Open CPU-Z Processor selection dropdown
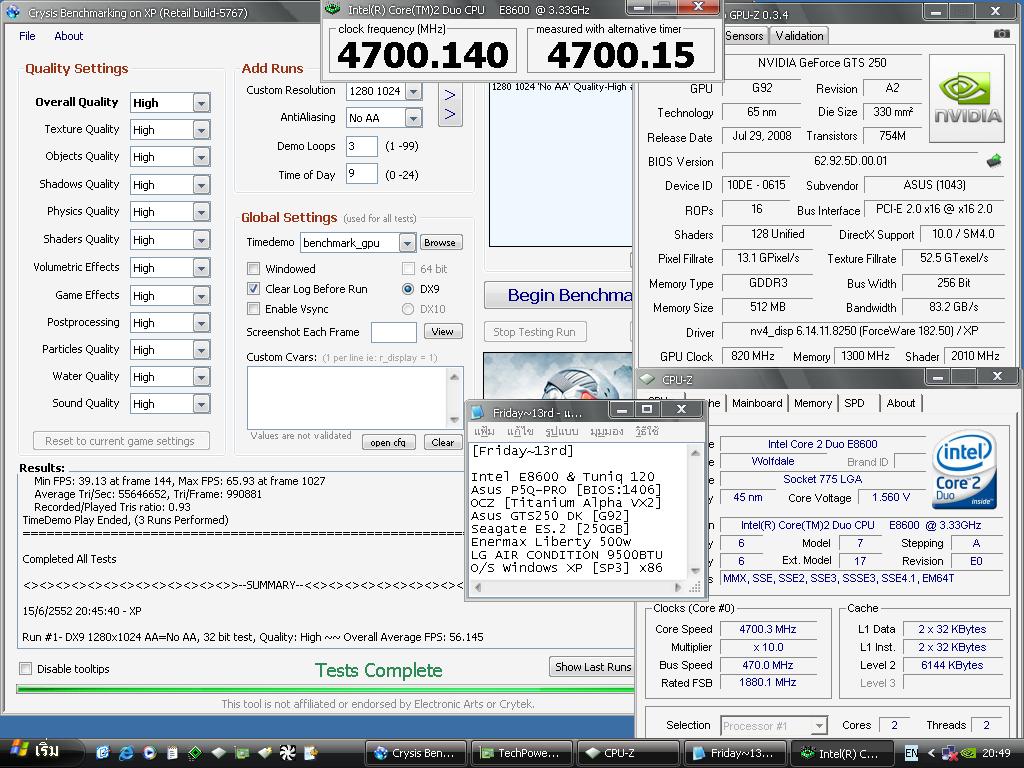The image size is (1024, 768). [819, 726]
